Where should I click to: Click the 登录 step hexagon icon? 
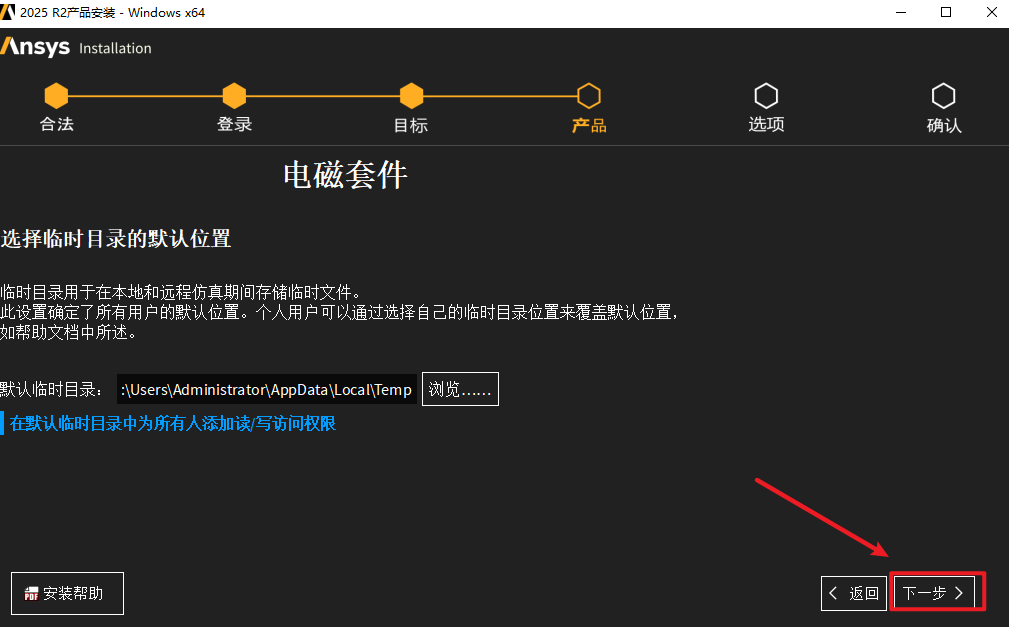pos(234,96)
